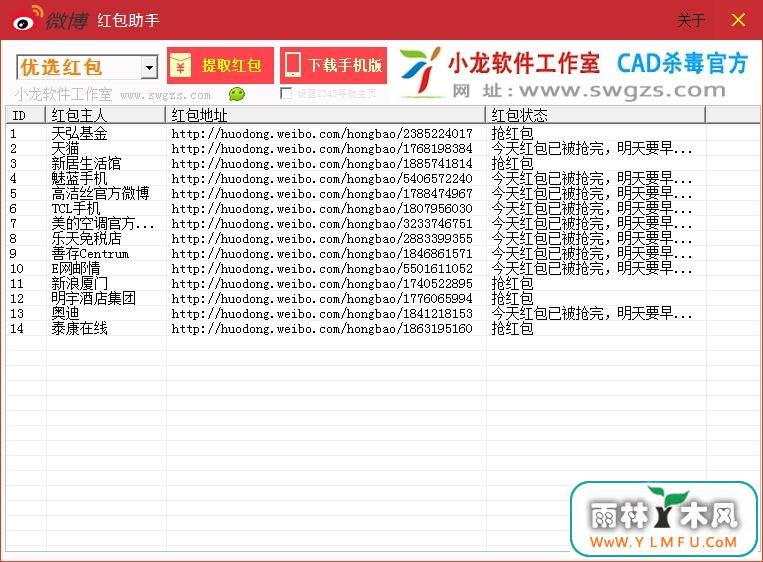Open the www.swgzs.com link under the dropdown
Viewport: 763px width, 562px height.
click(165, 95)
